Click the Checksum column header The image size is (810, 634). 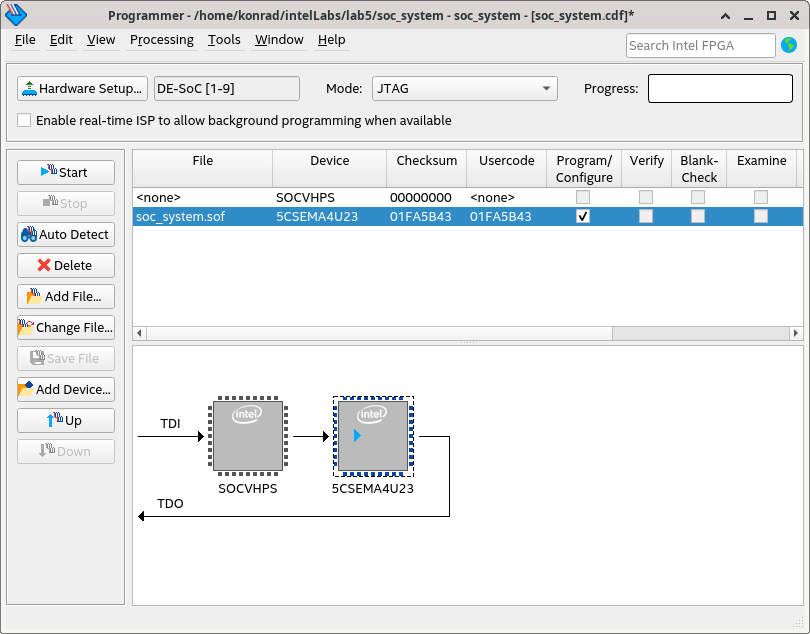(427, 169)
